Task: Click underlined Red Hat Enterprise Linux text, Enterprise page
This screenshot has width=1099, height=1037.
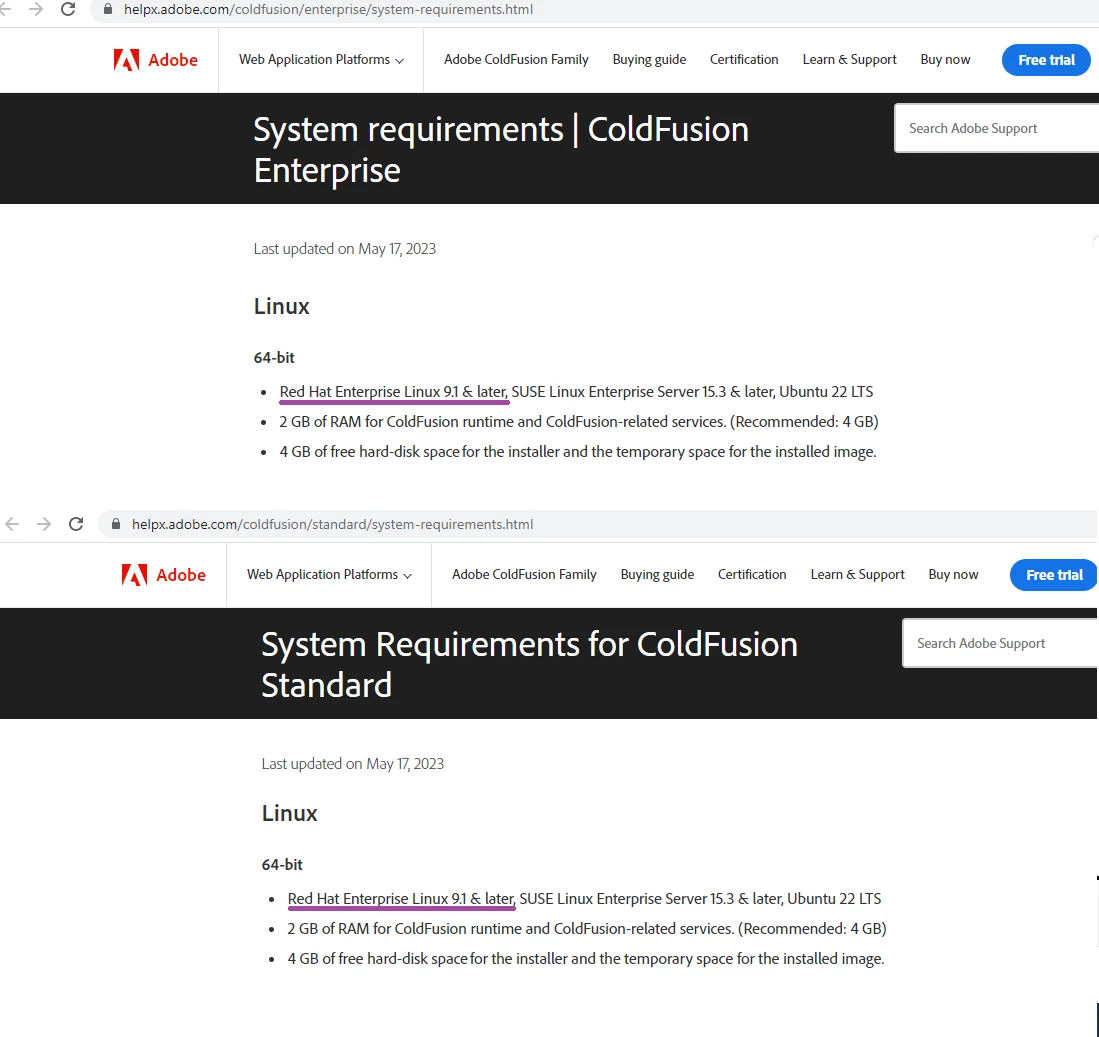Action: [x=393, y=392]
